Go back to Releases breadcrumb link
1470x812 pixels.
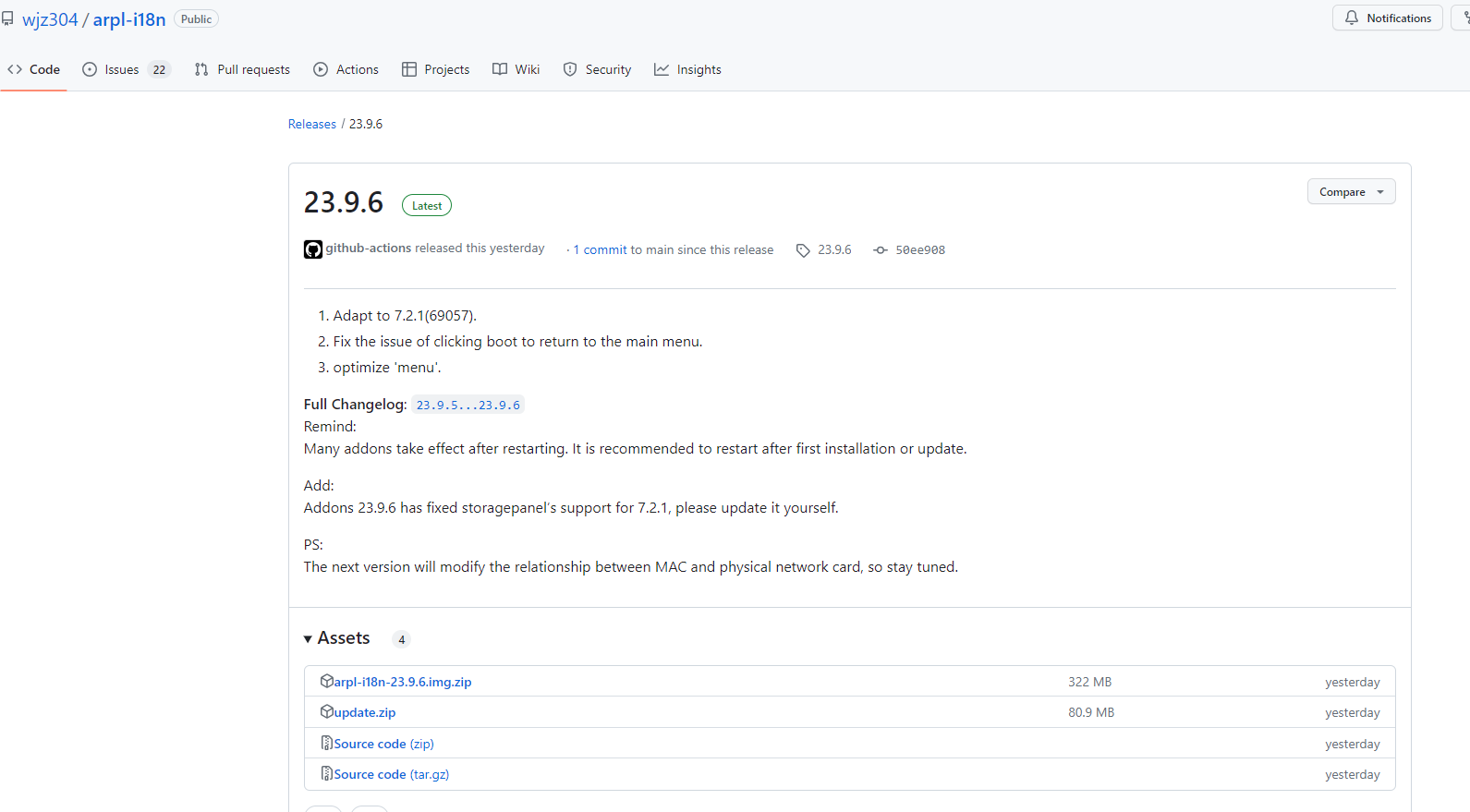pos(312,124)
